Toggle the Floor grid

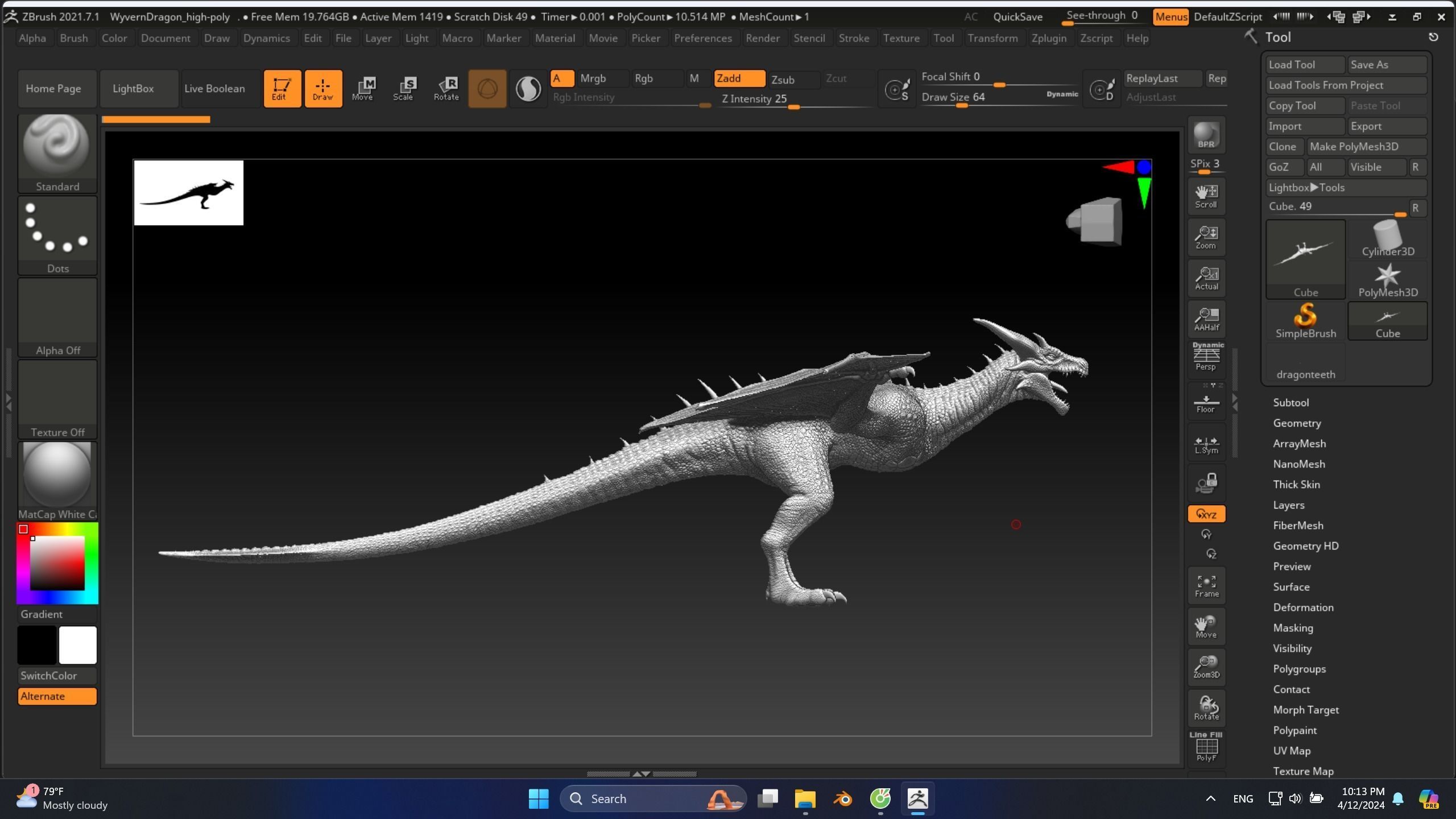pos(1206,401)
